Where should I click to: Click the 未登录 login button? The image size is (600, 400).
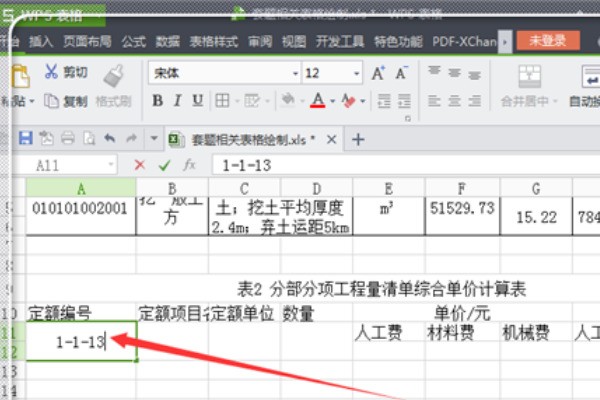coord(548,41)
